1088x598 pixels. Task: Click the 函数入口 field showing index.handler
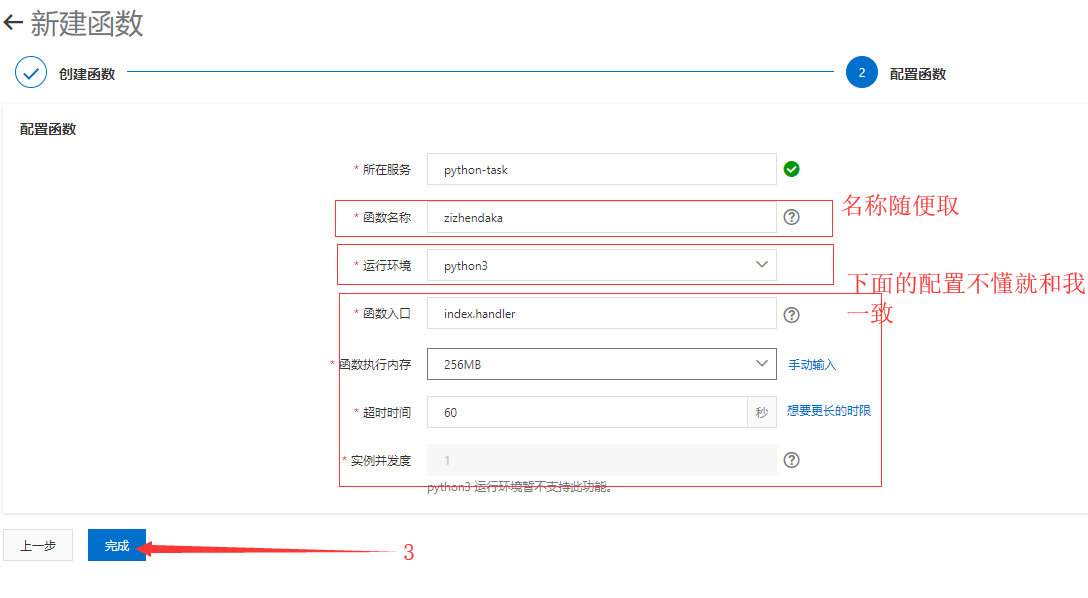coord(600,313)
